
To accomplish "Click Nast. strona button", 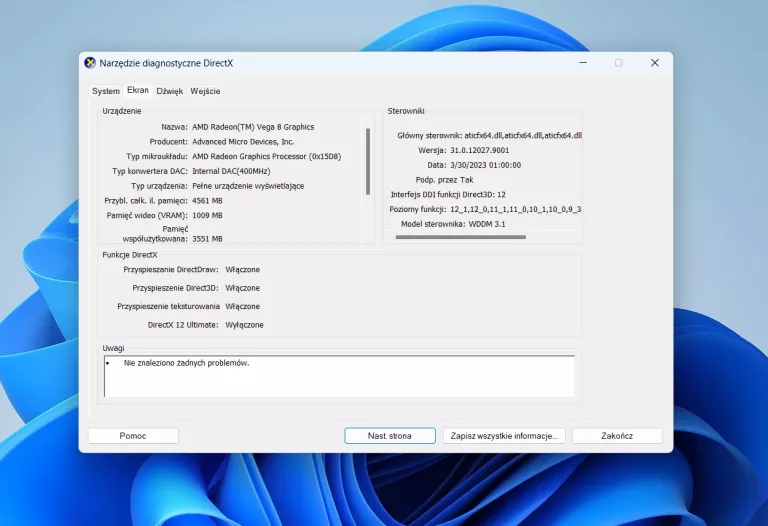I will tap(390, 436).
